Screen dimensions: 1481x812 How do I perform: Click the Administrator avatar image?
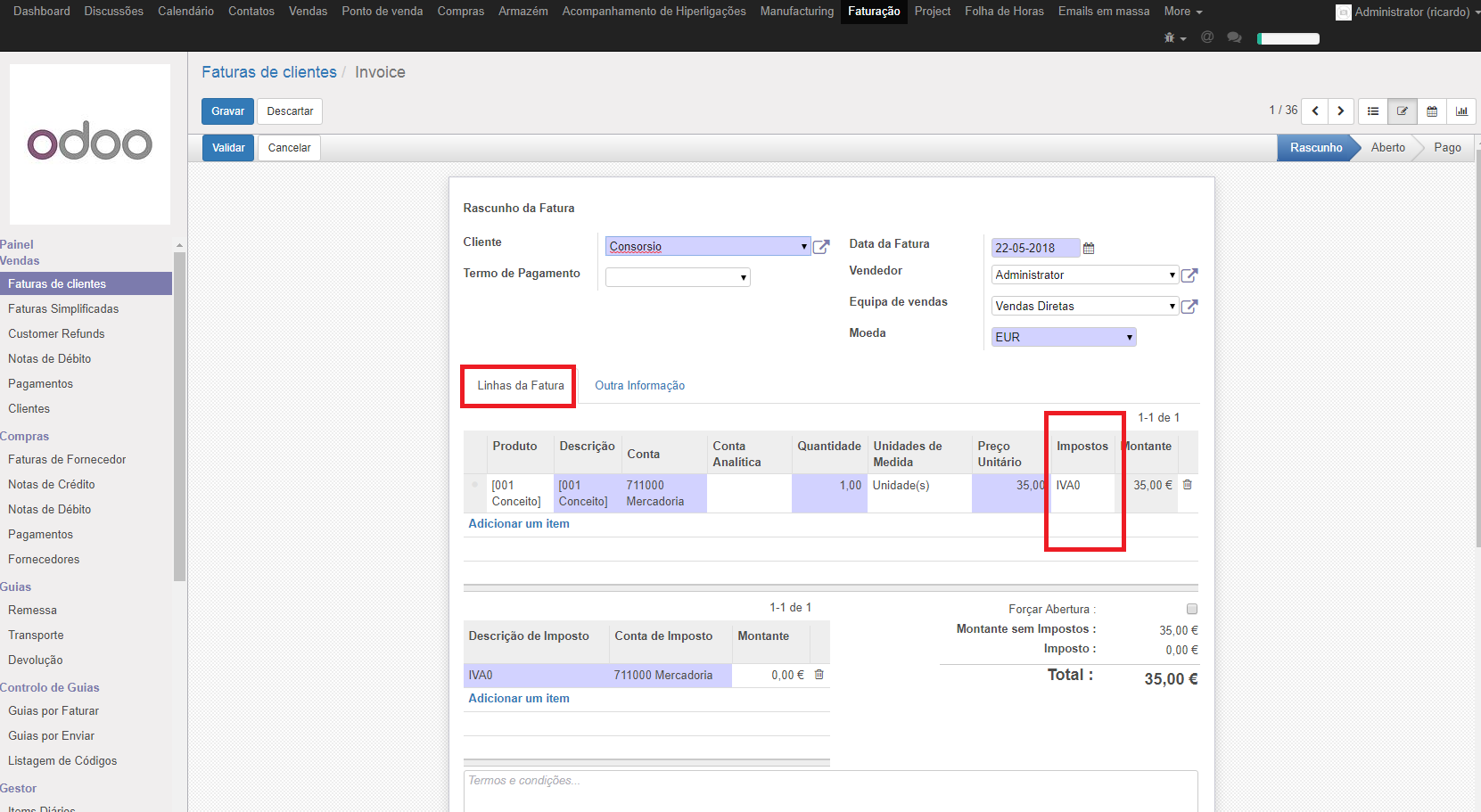1343,12
